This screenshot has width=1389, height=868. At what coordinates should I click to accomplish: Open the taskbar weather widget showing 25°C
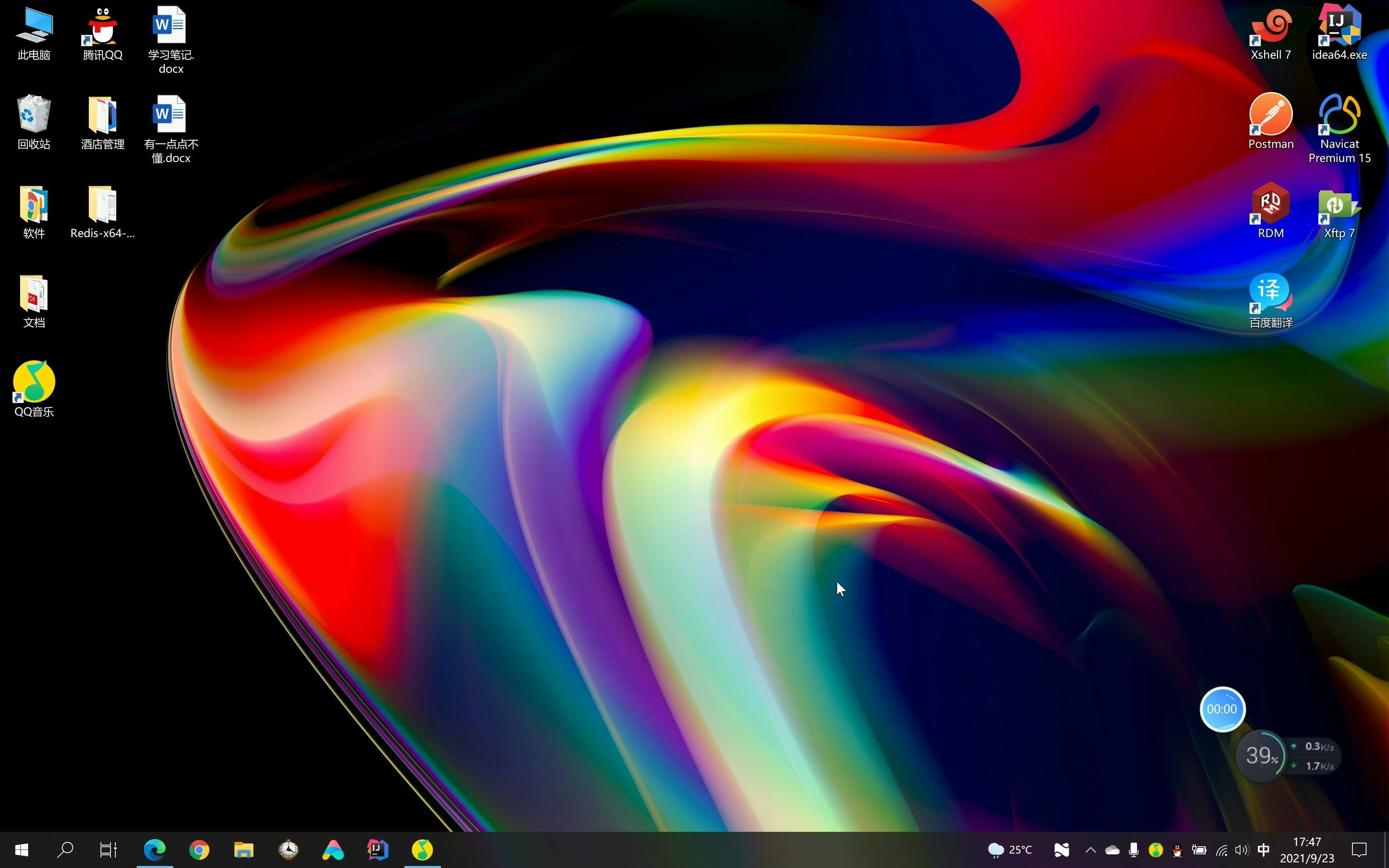(x=1010, y=850)
